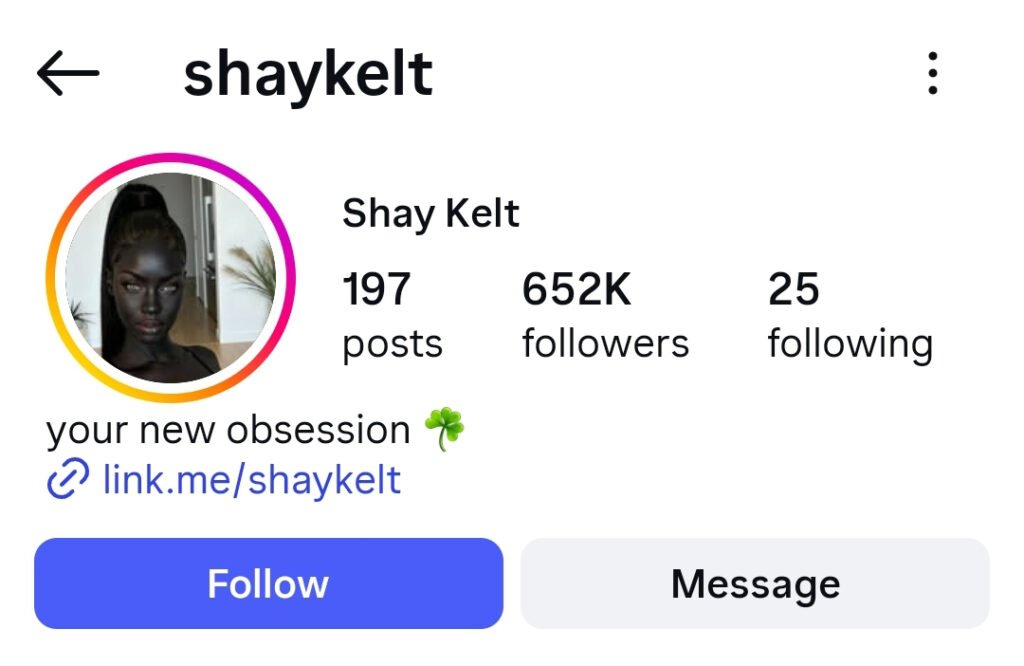This screenshot has width=1024, height=666.
Task: Follow the shaykelt account
Action: 268,583
